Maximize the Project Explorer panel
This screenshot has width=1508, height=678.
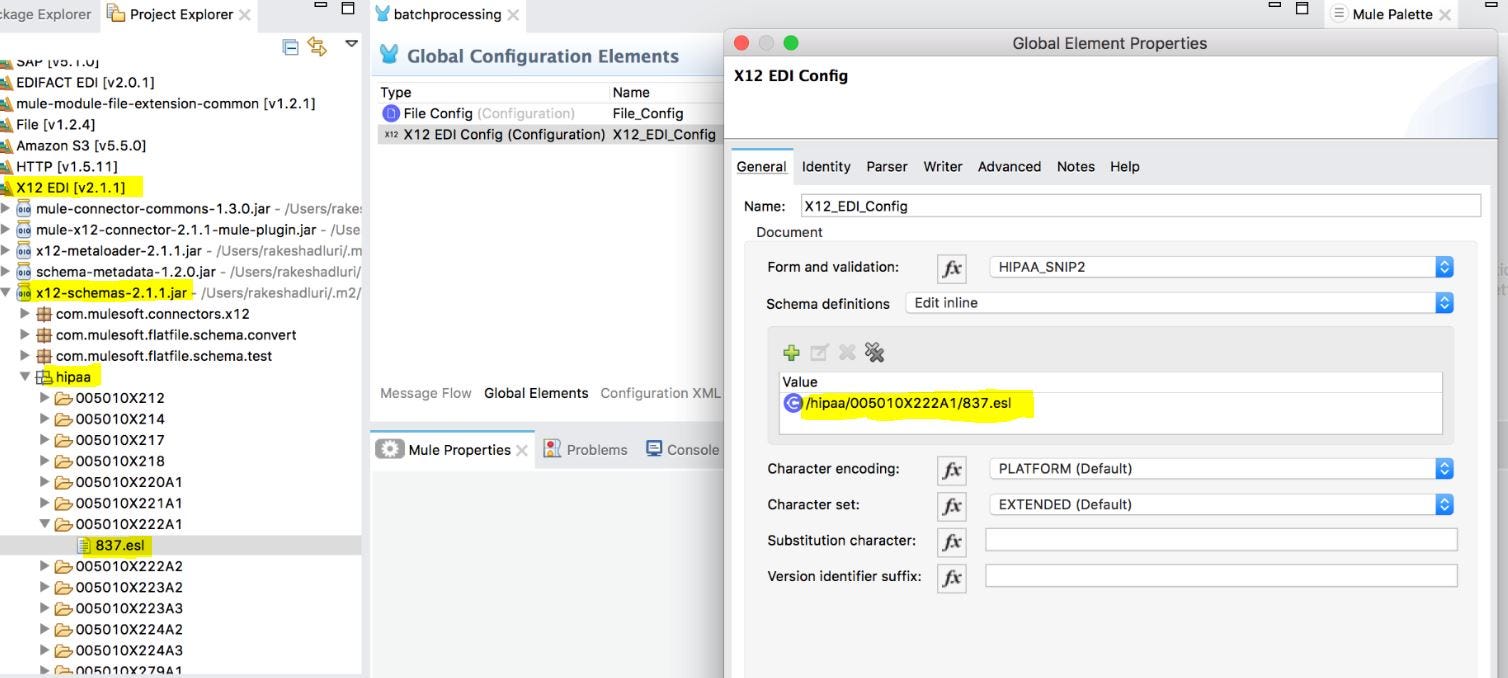coord(347,9)
